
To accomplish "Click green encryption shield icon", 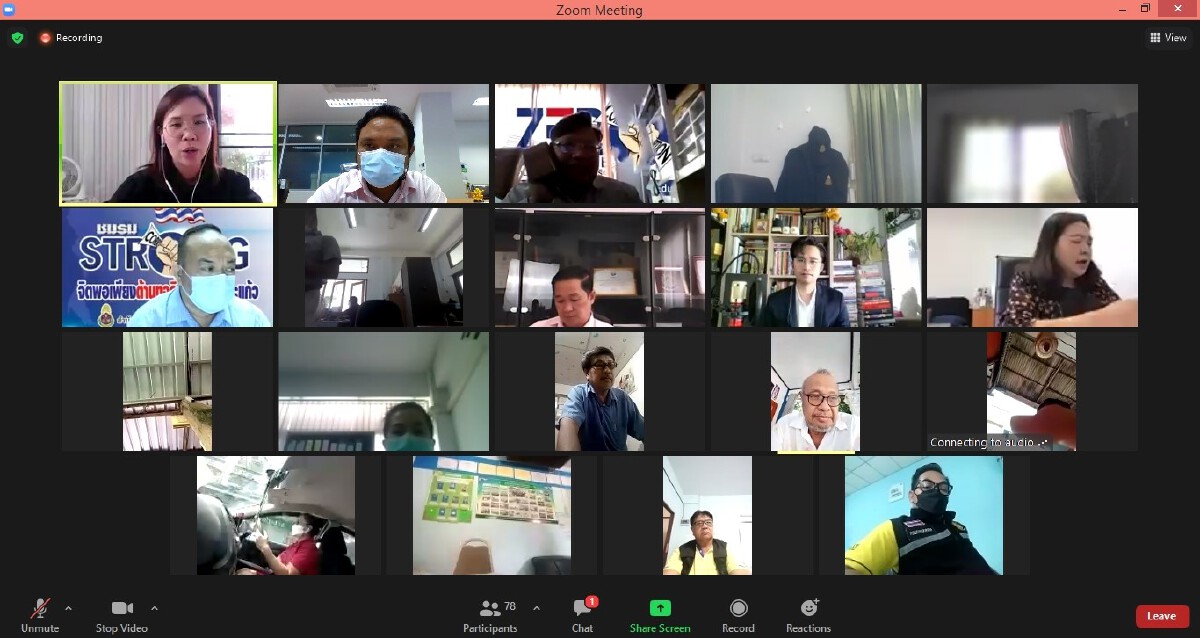I will (x=17, y=38).
